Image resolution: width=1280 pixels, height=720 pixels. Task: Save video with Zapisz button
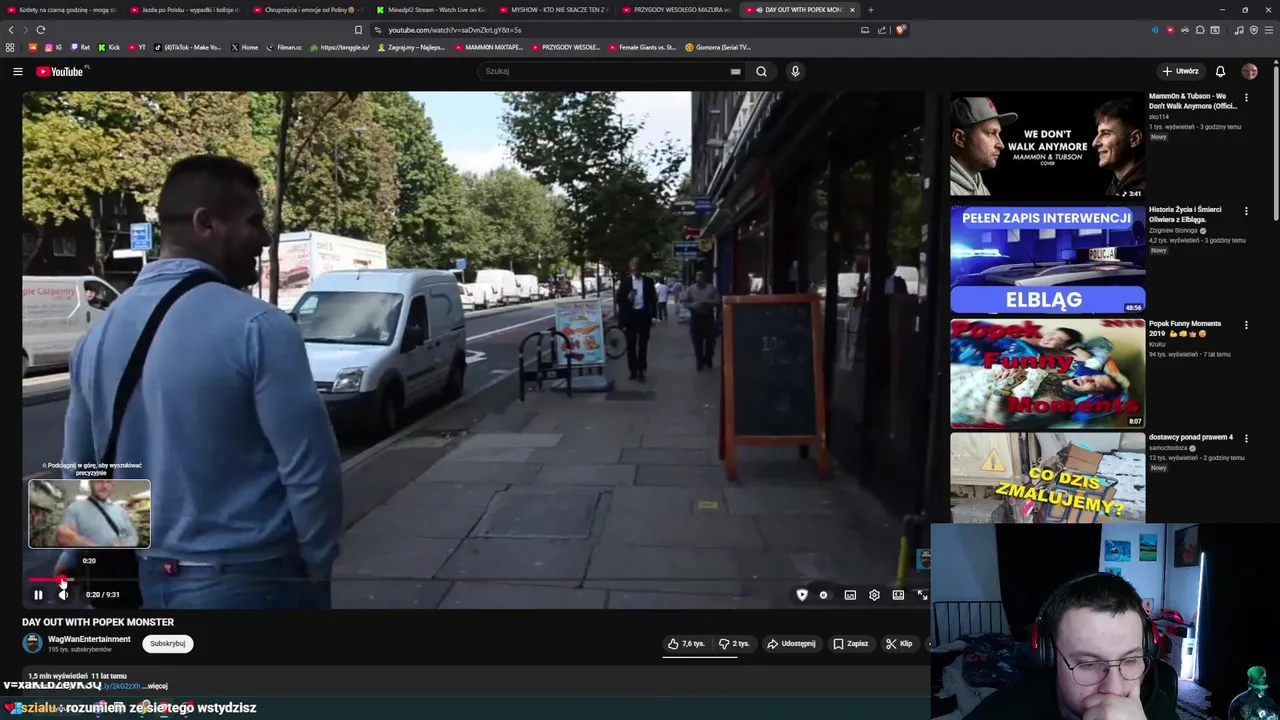tap(851, 644)
